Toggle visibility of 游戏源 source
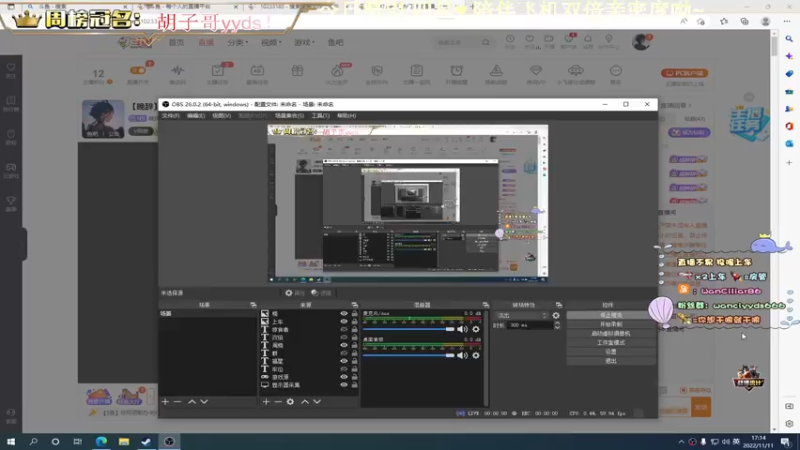The width and height of the screenshot is (800, 450). [344, 377]
